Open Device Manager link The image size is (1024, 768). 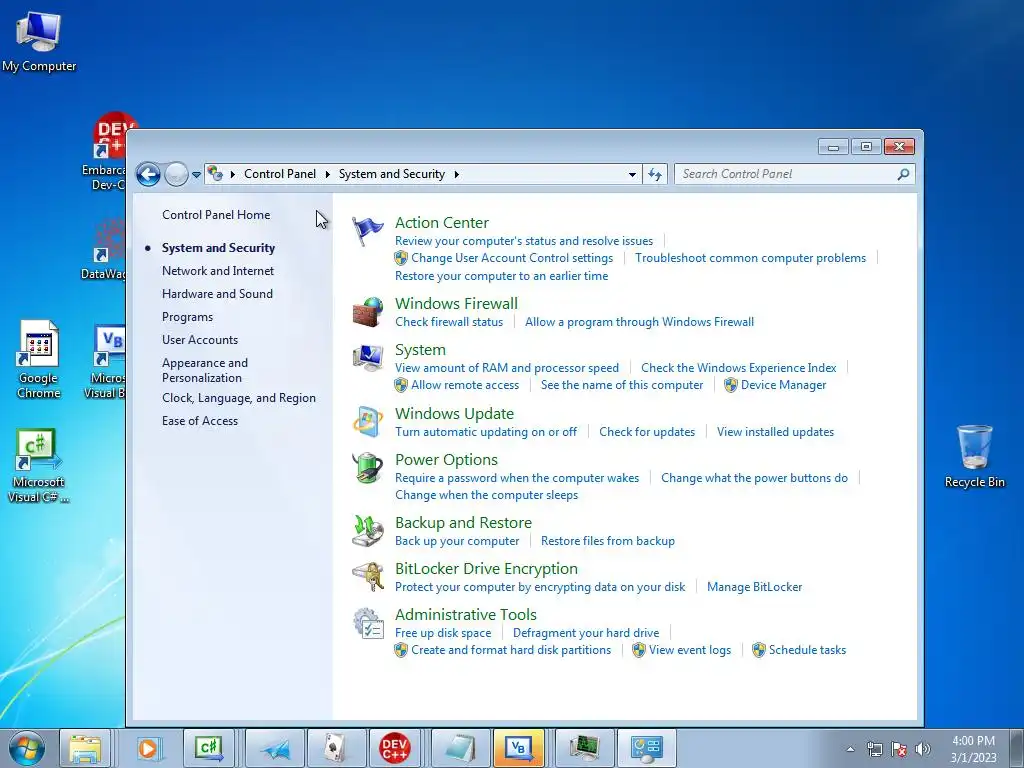(783, 385)
